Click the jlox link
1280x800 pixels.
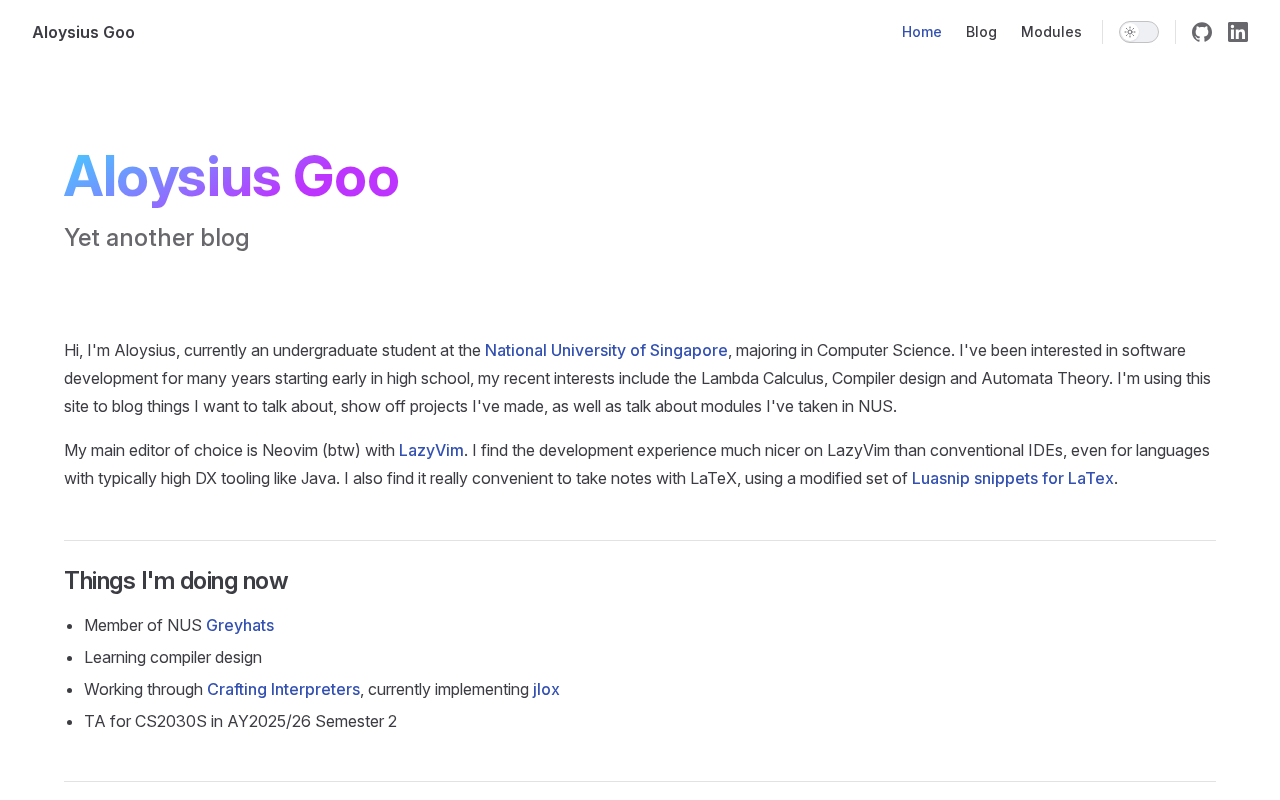[546, 689]
